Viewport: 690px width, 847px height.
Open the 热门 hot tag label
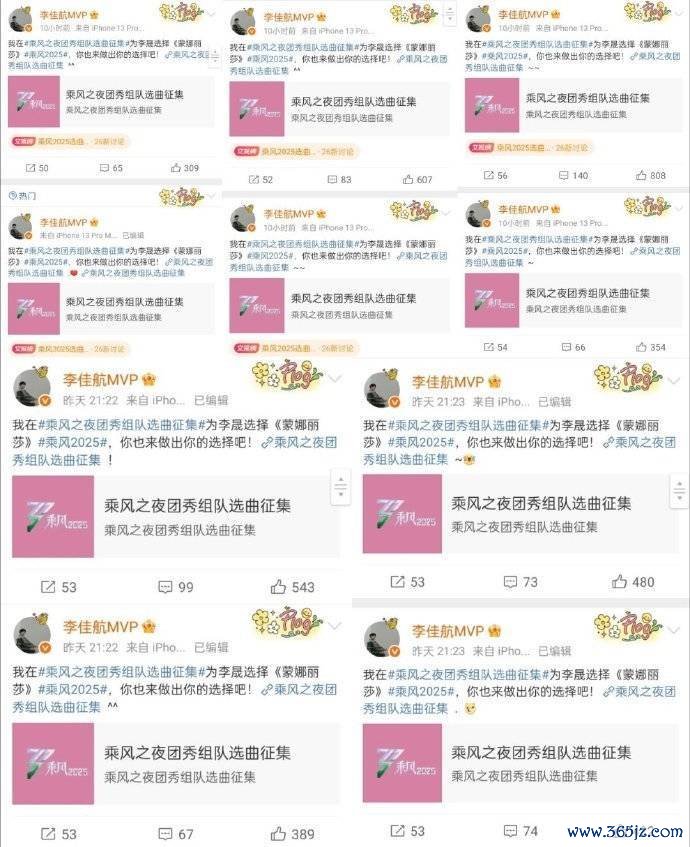[x=23, y=196]
